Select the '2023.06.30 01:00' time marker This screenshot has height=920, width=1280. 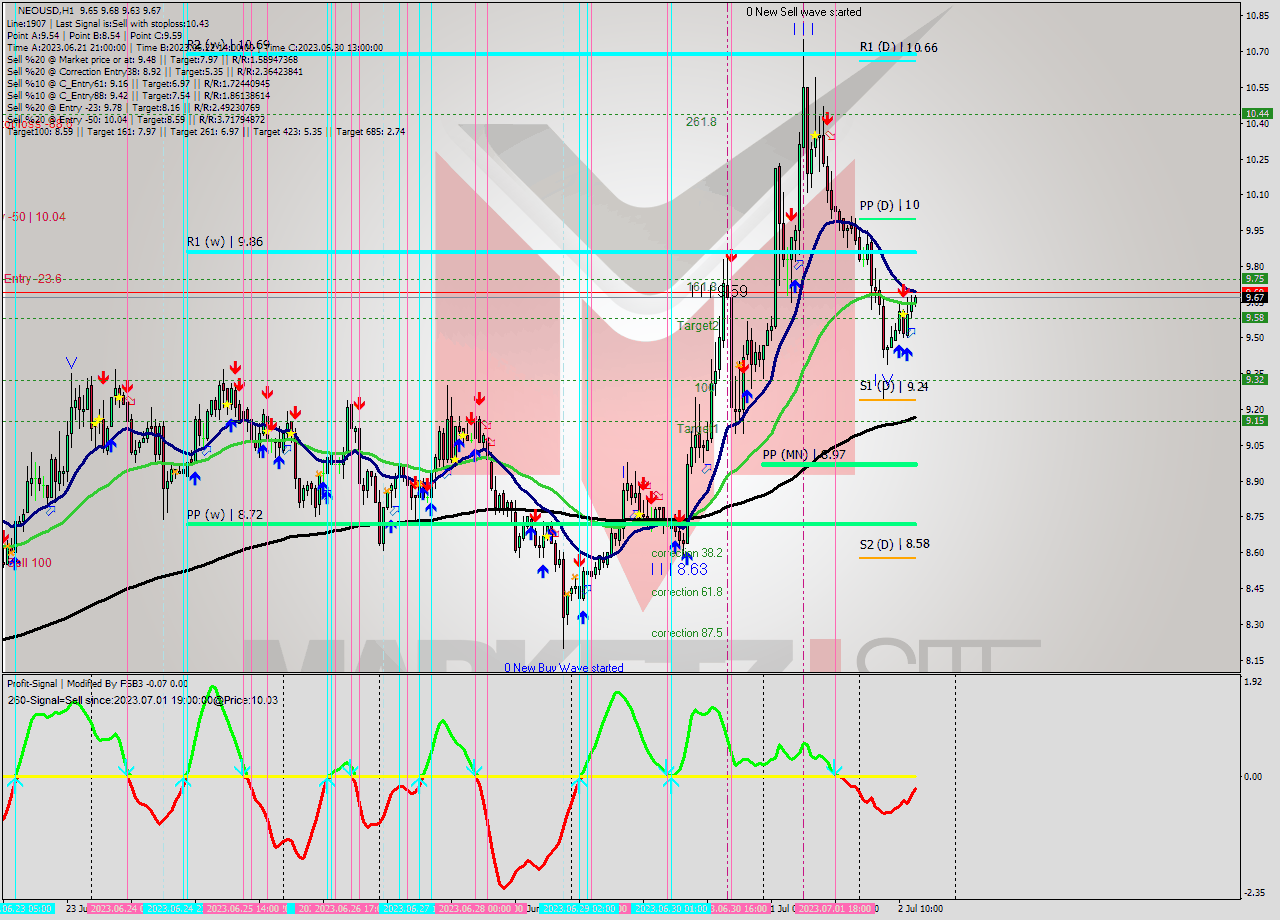671,908
